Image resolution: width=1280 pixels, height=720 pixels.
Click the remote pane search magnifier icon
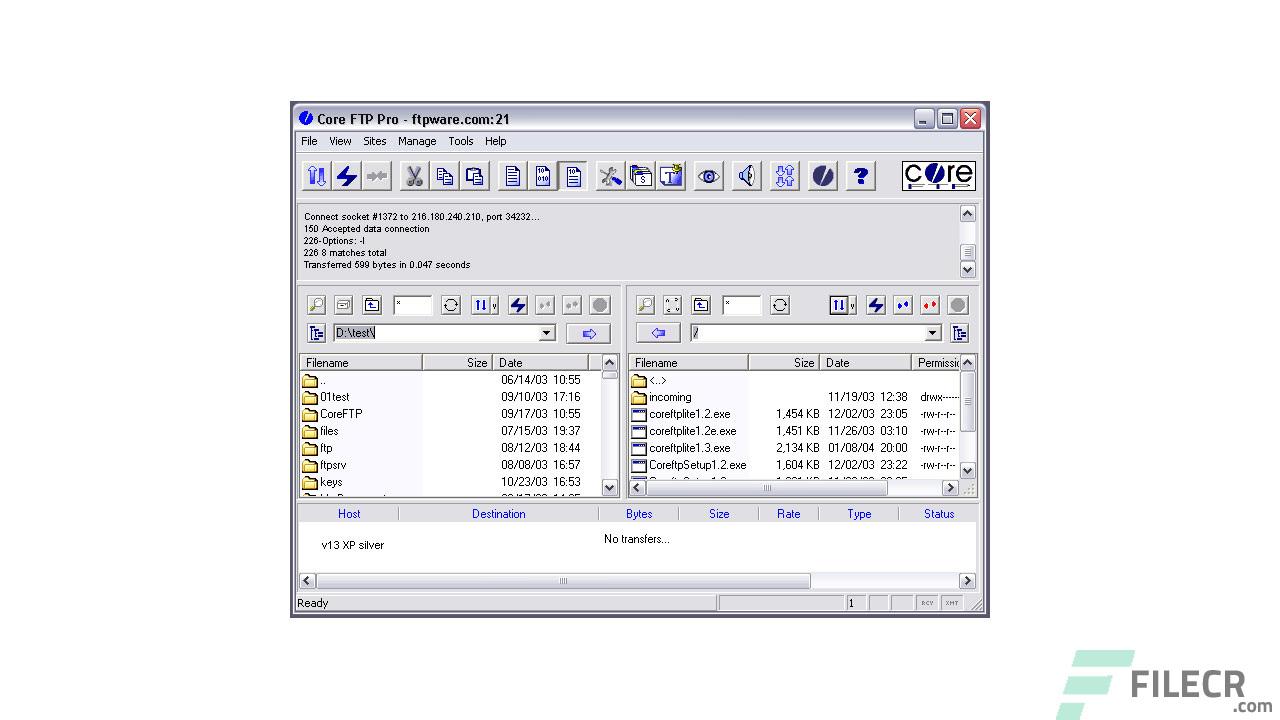pyautogui.click(x=645, y=305)
